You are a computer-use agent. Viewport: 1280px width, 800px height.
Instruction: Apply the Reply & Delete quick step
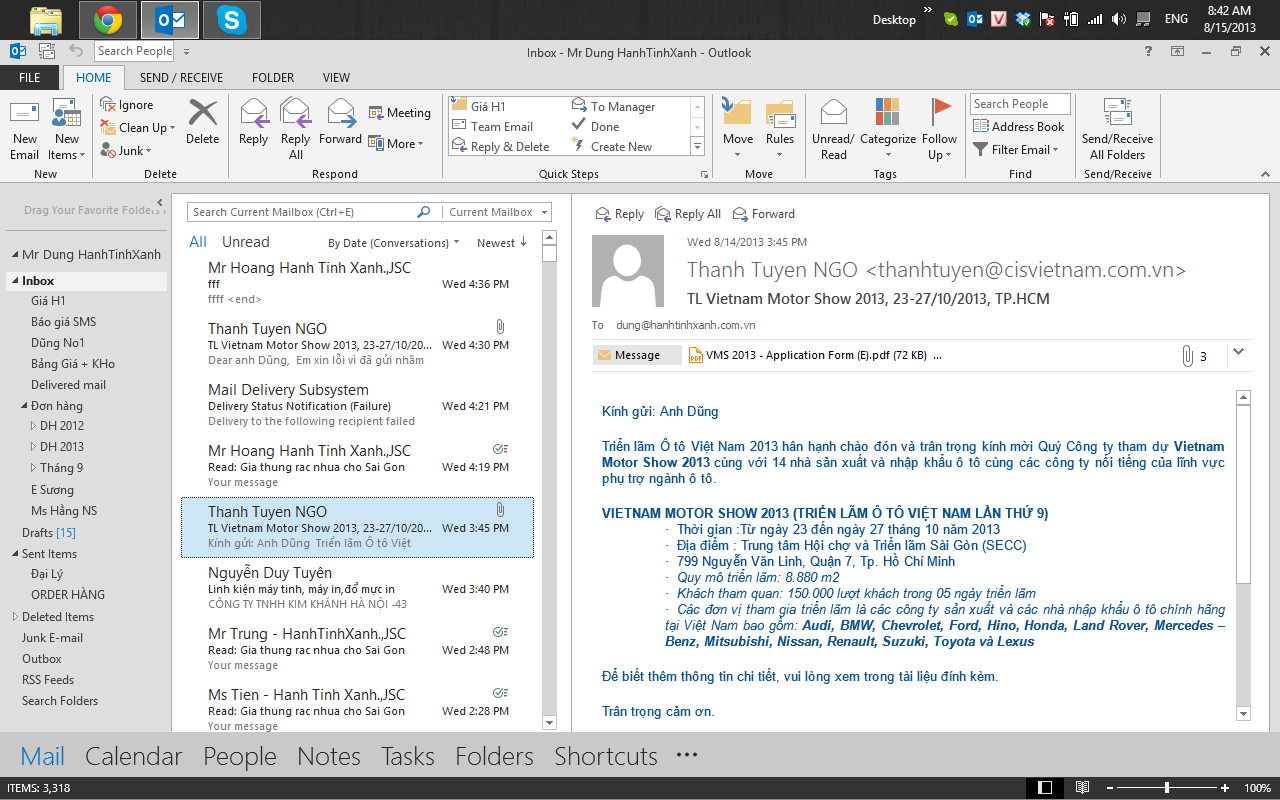tap(500, 146)
